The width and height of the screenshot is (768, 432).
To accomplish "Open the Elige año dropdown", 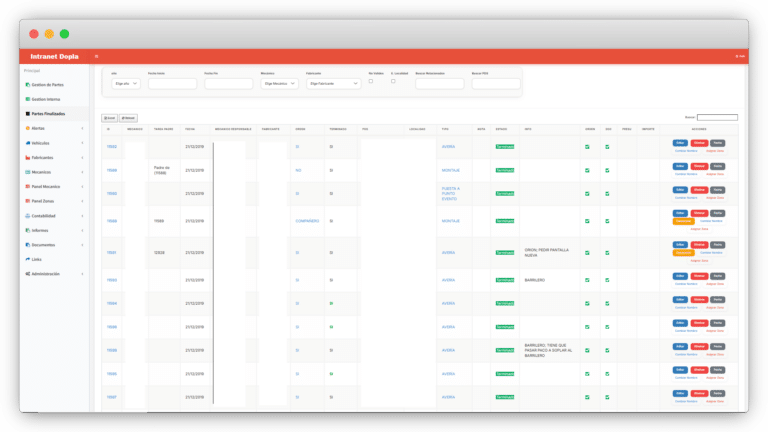I will click(126, 84).
